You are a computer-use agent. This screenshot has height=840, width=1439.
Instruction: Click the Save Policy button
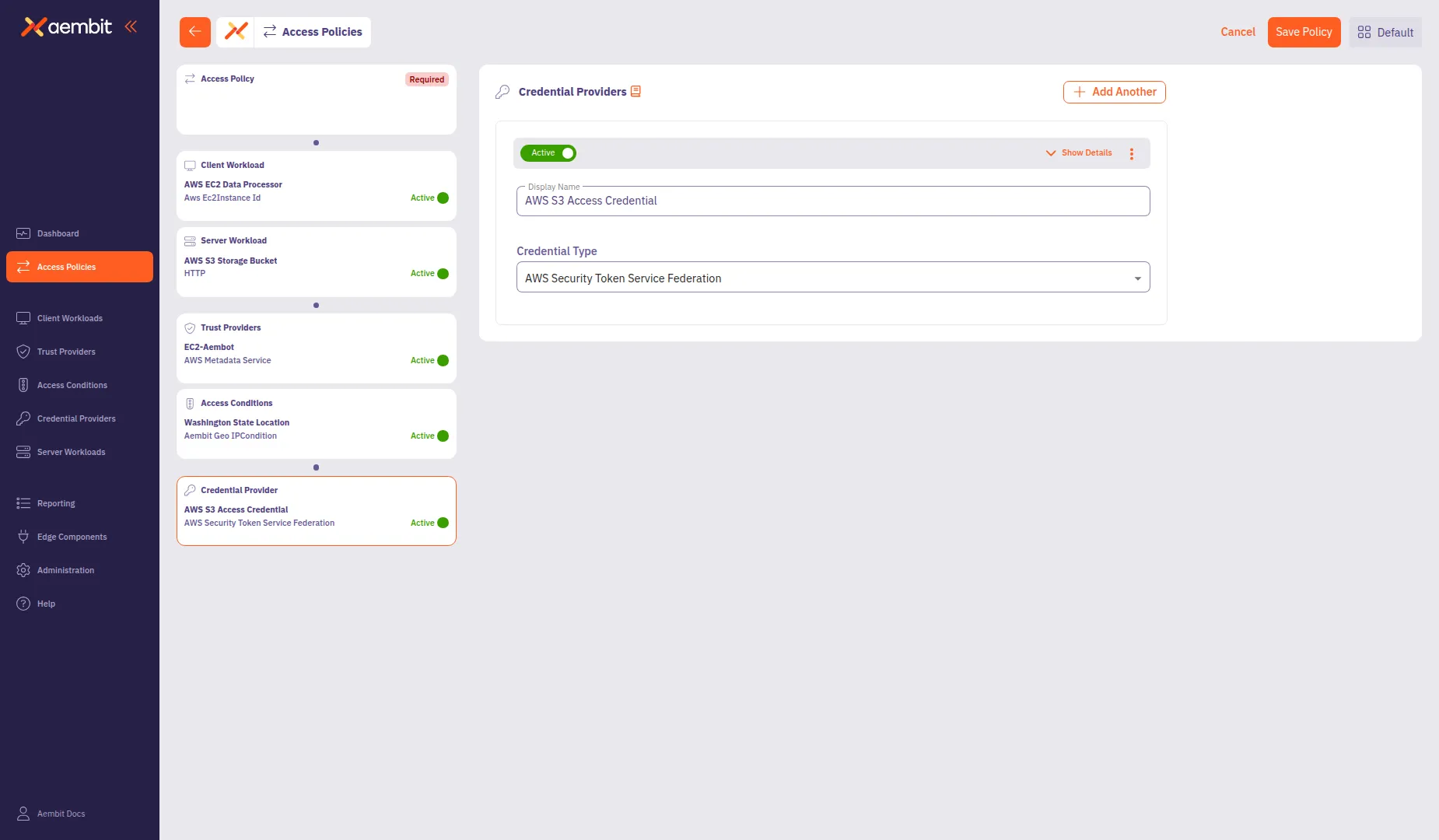[x=1304, y=32]
